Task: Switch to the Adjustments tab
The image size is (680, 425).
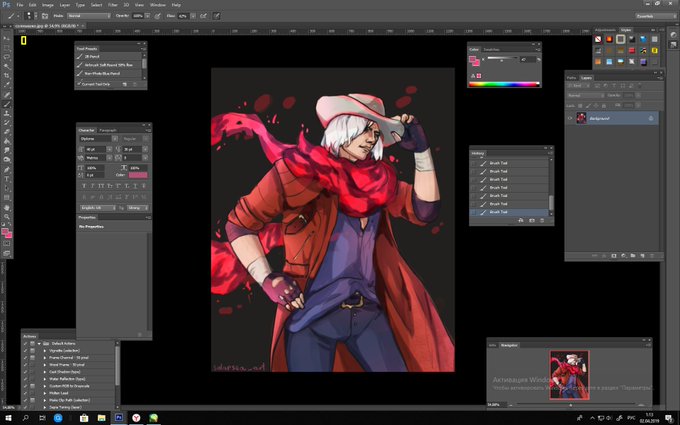Action: [605, 30]
